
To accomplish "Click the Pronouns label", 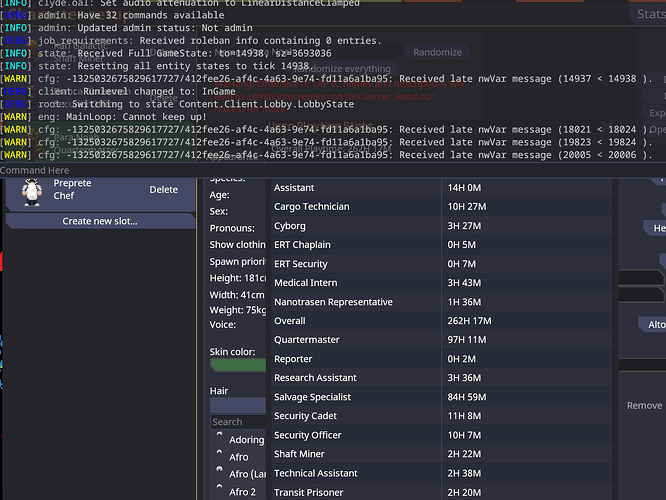I will pyautogui.click(x=232, y=228).
